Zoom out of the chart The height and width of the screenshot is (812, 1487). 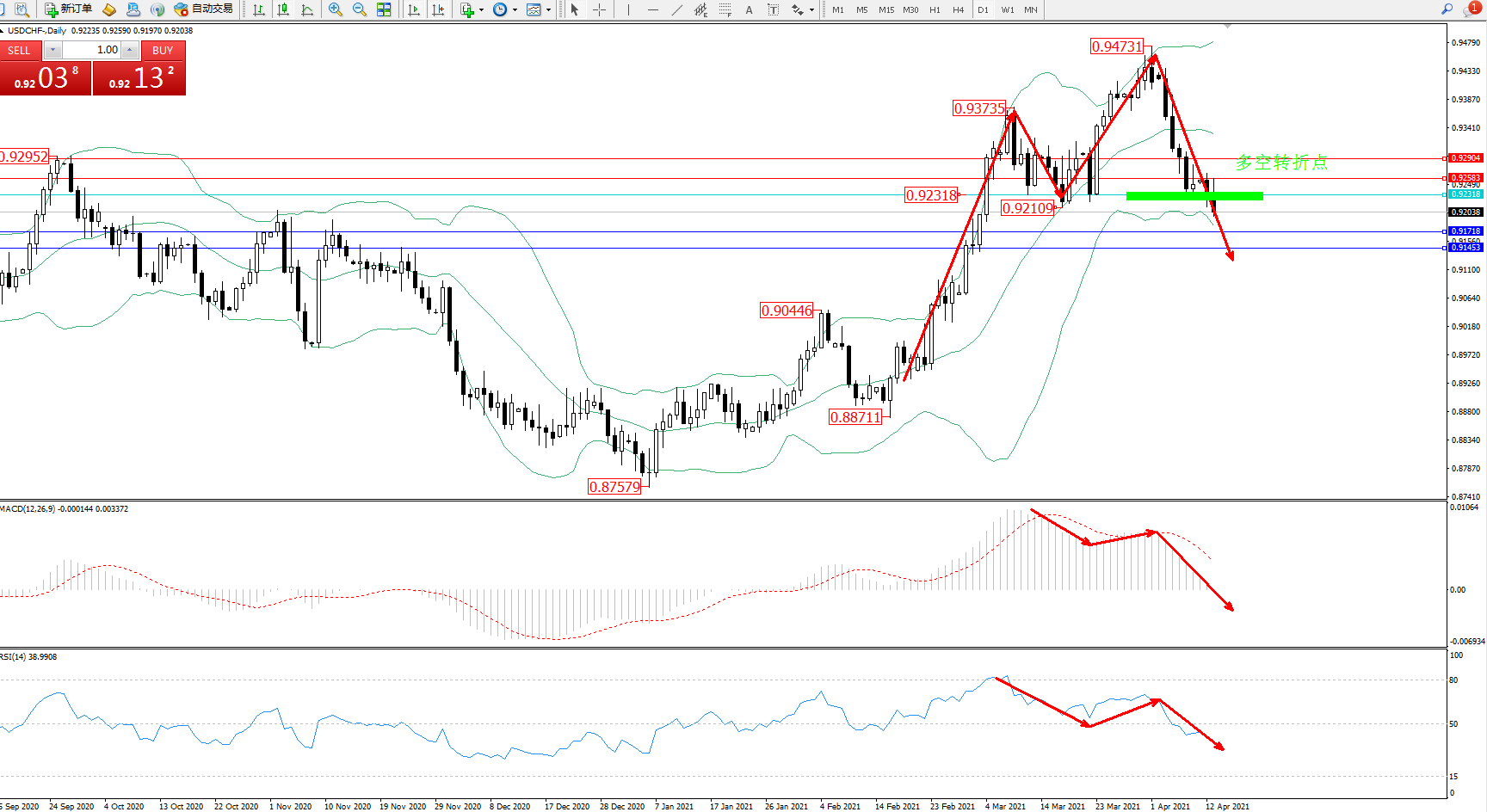pyautogui.click(x=359, y=9)
